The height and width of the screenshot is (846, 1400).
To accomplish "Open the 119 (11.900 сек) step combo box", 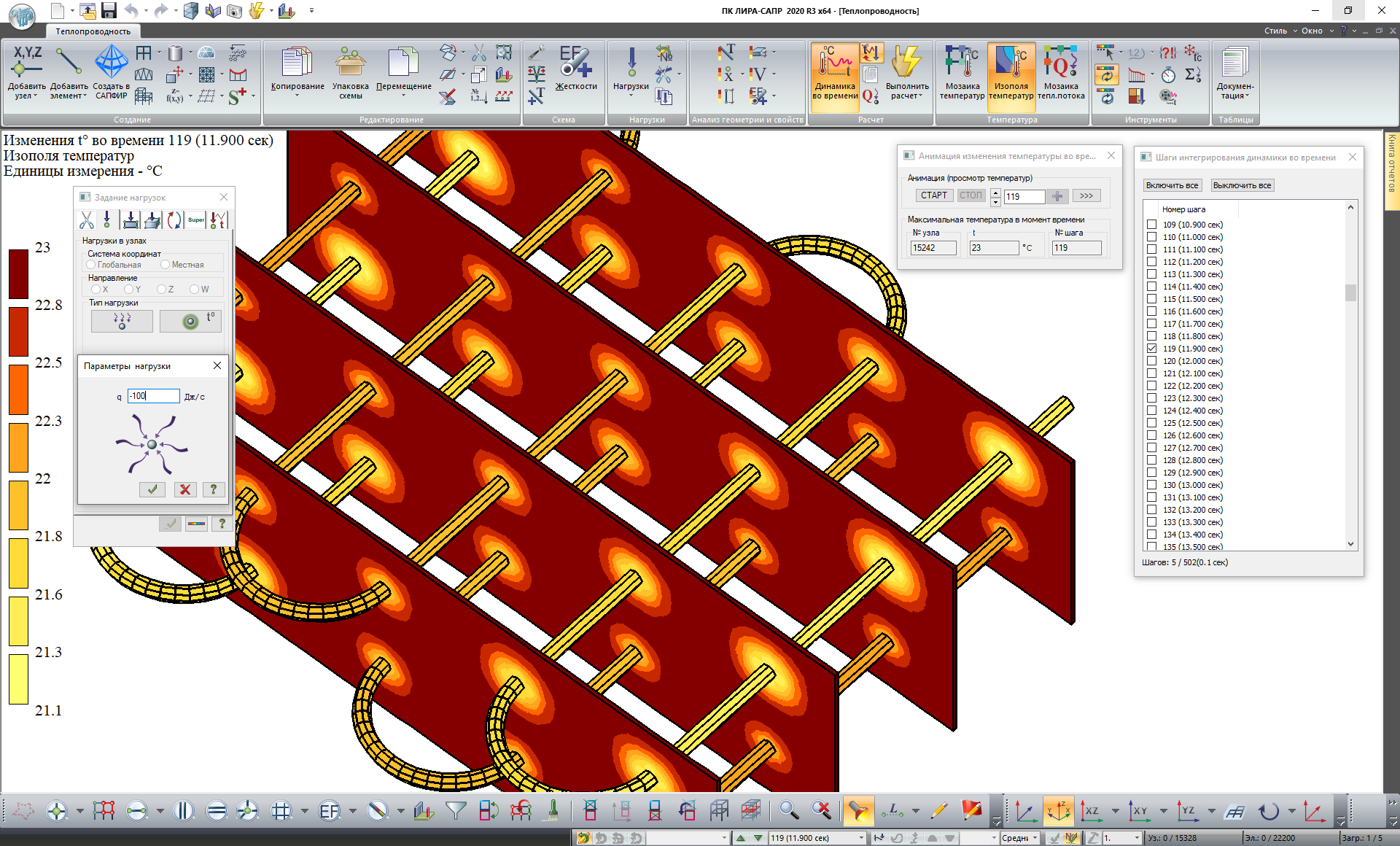I will click(861, 838).
